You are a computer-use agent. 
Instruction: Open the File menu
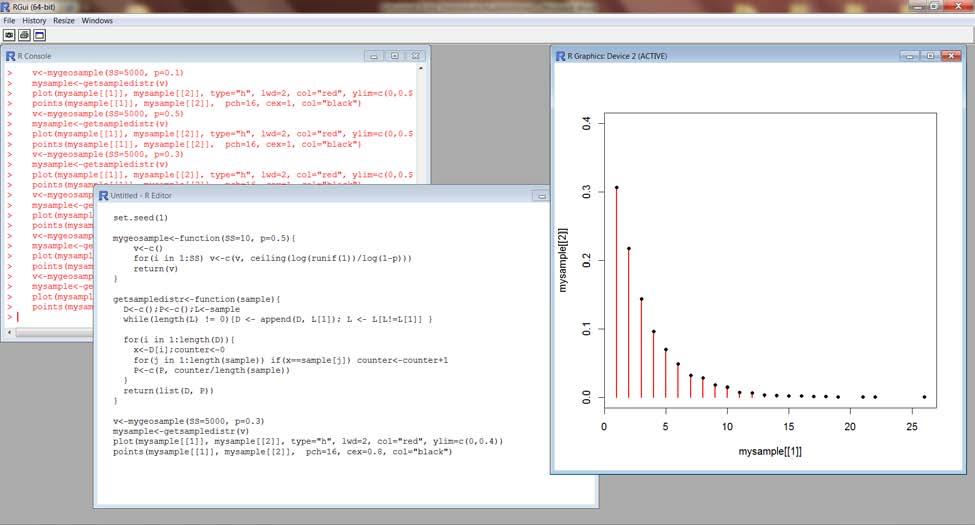(x=9, y=21)
